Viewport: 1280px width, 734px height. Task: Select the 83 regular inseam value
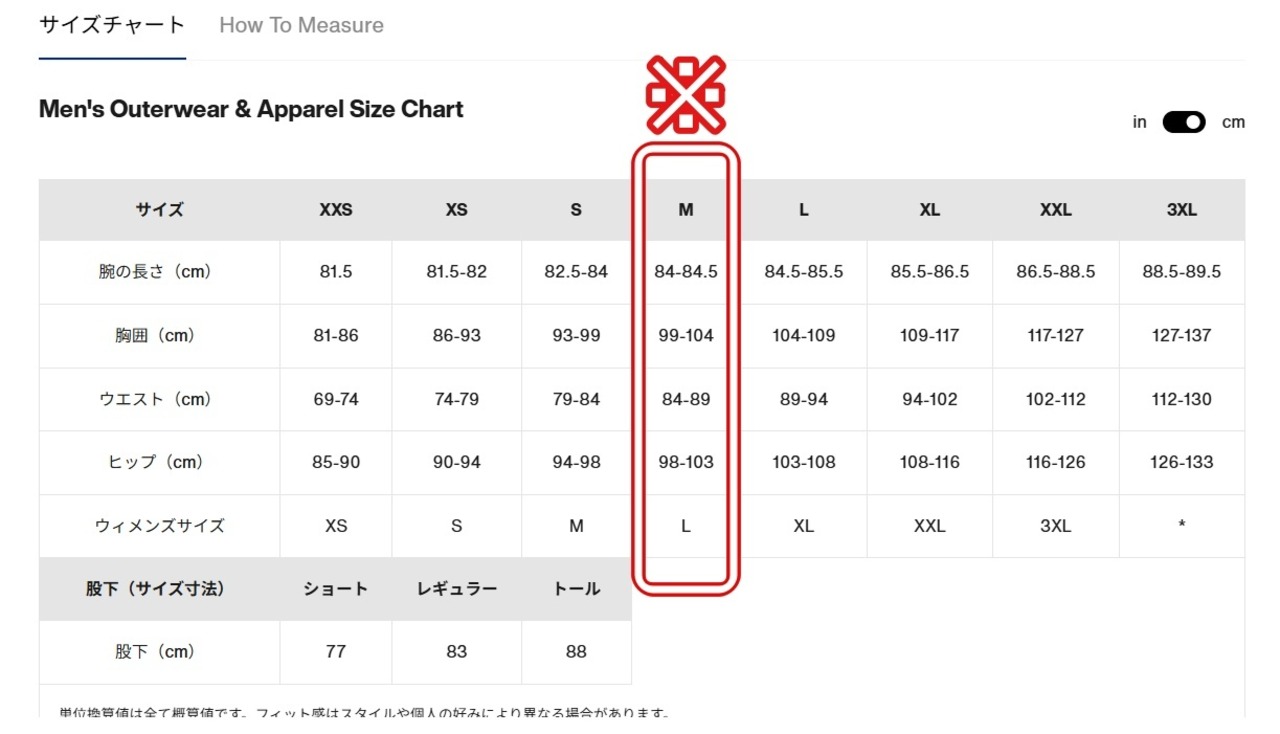tap(456, 652)
